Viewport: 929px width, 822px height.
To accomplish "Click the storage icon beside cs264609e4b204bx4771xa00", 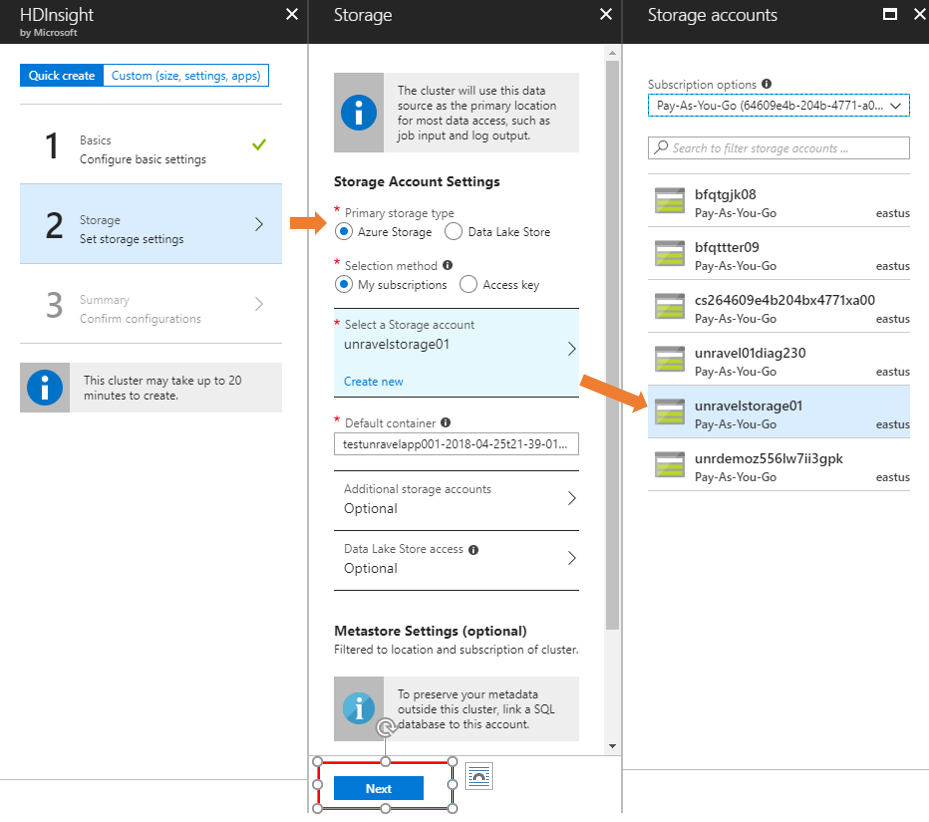I will tap(669, 306).
